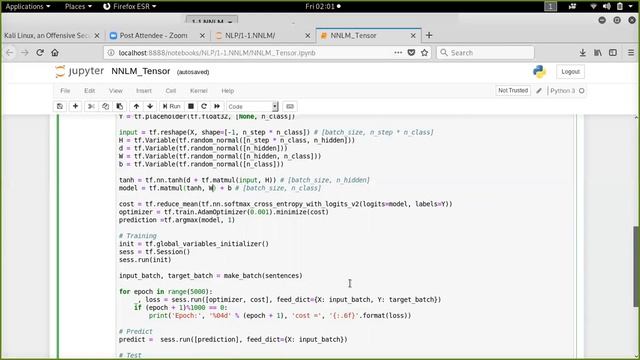The width and height of the screenshot is (640, 360).
Task: Restart the kernel icon
Action: click(x=204, y=107)
